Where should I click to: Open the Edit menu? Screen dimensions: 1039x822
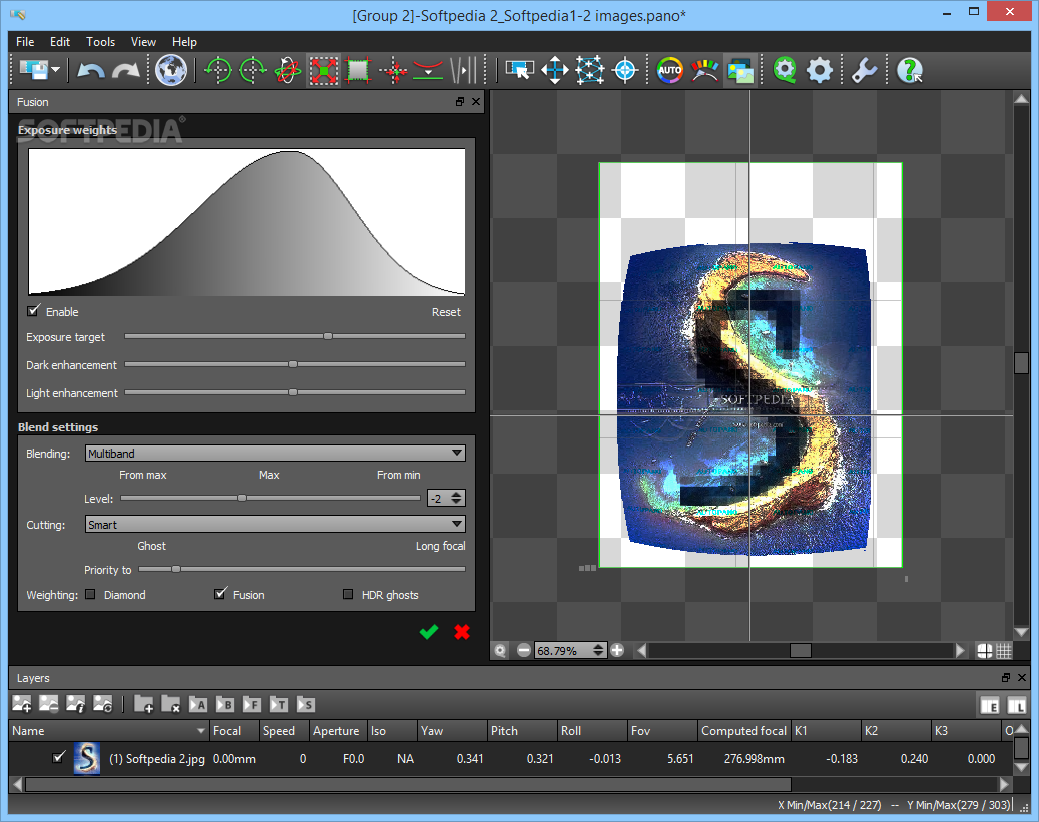tap(60, 42)
